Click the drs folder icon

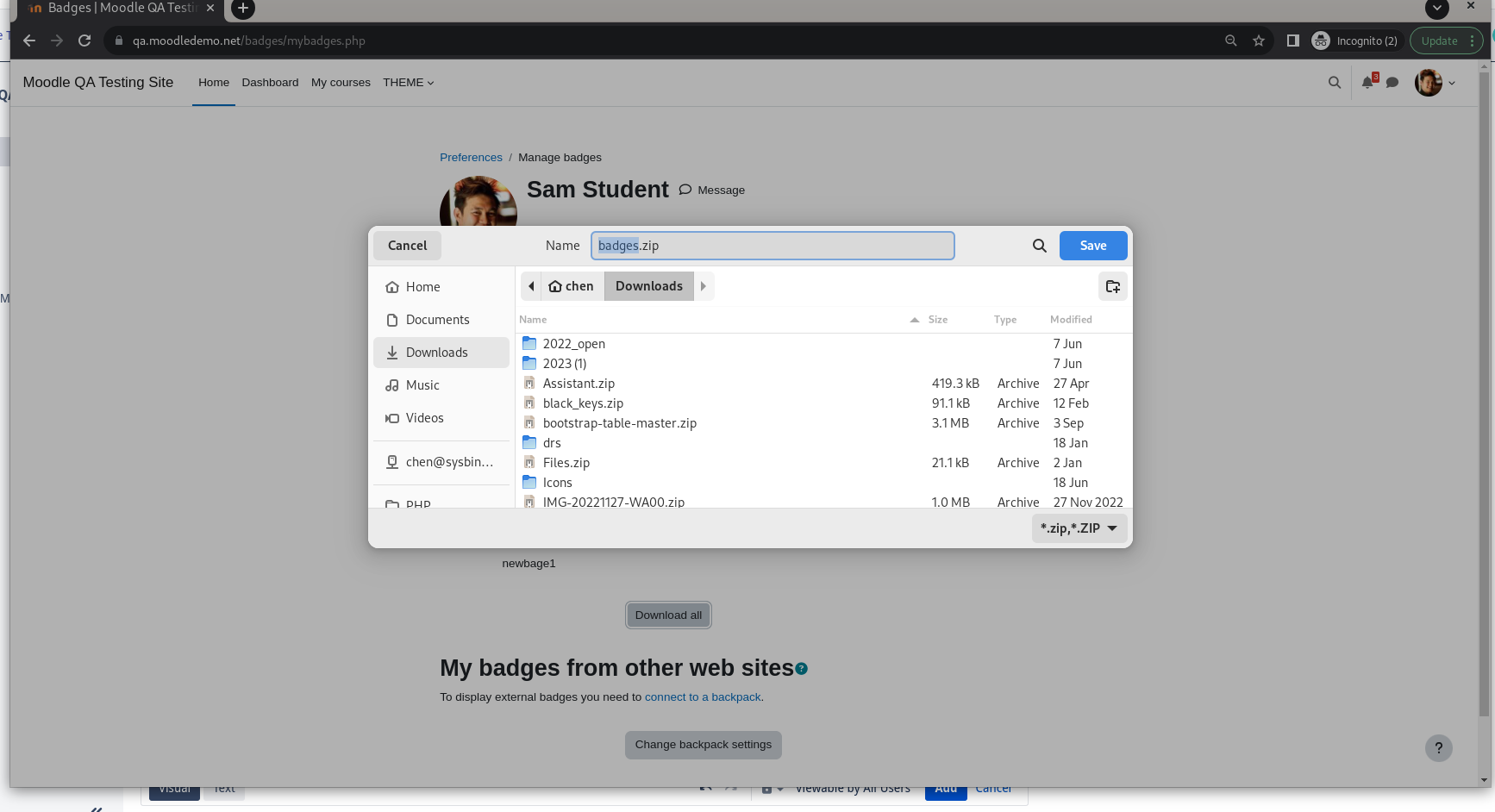(x=529, y=443)
